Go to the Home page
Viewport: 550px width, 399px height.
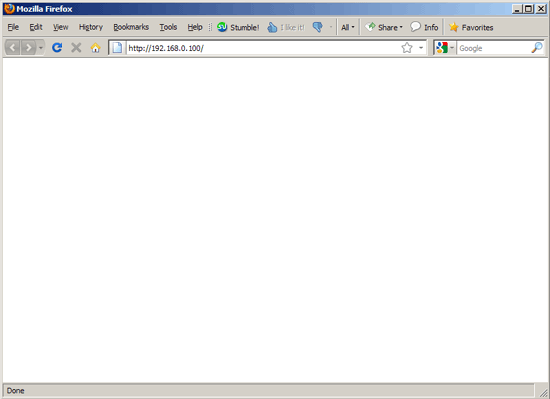click(x=95, y=47)
